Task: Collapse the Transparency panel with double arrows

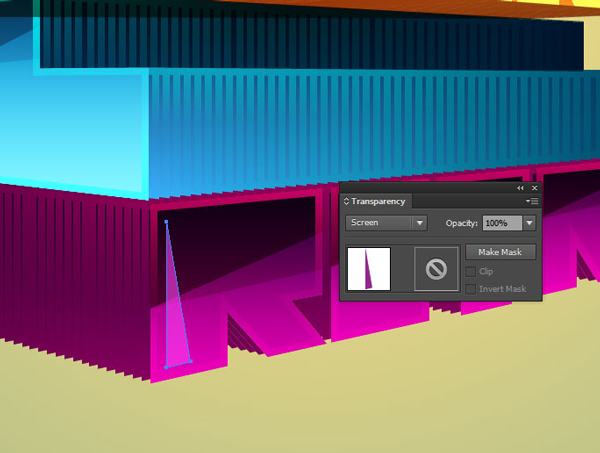Action: (x=520, y=188)
